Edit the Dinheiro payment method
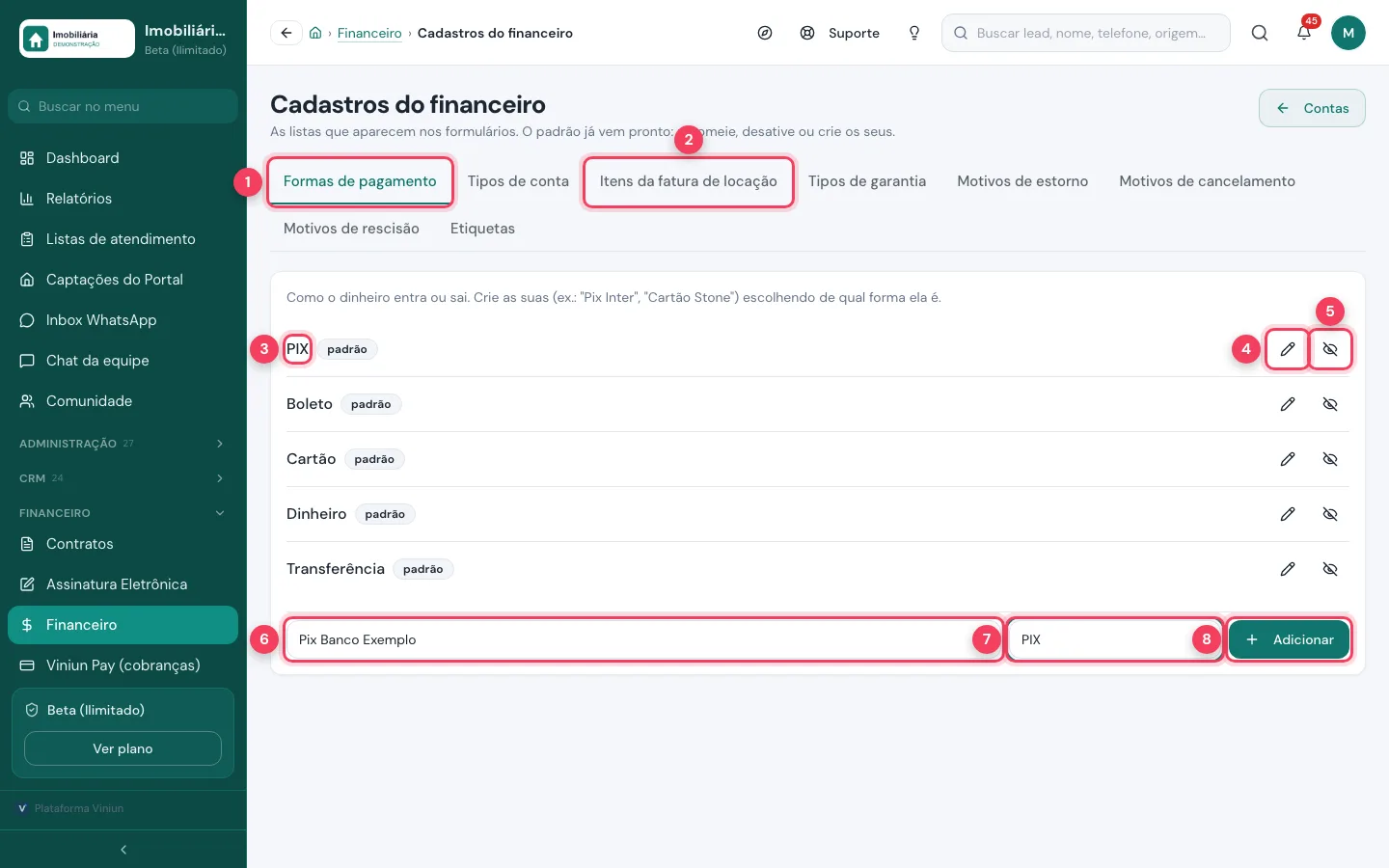 (x=1288, y=514)
